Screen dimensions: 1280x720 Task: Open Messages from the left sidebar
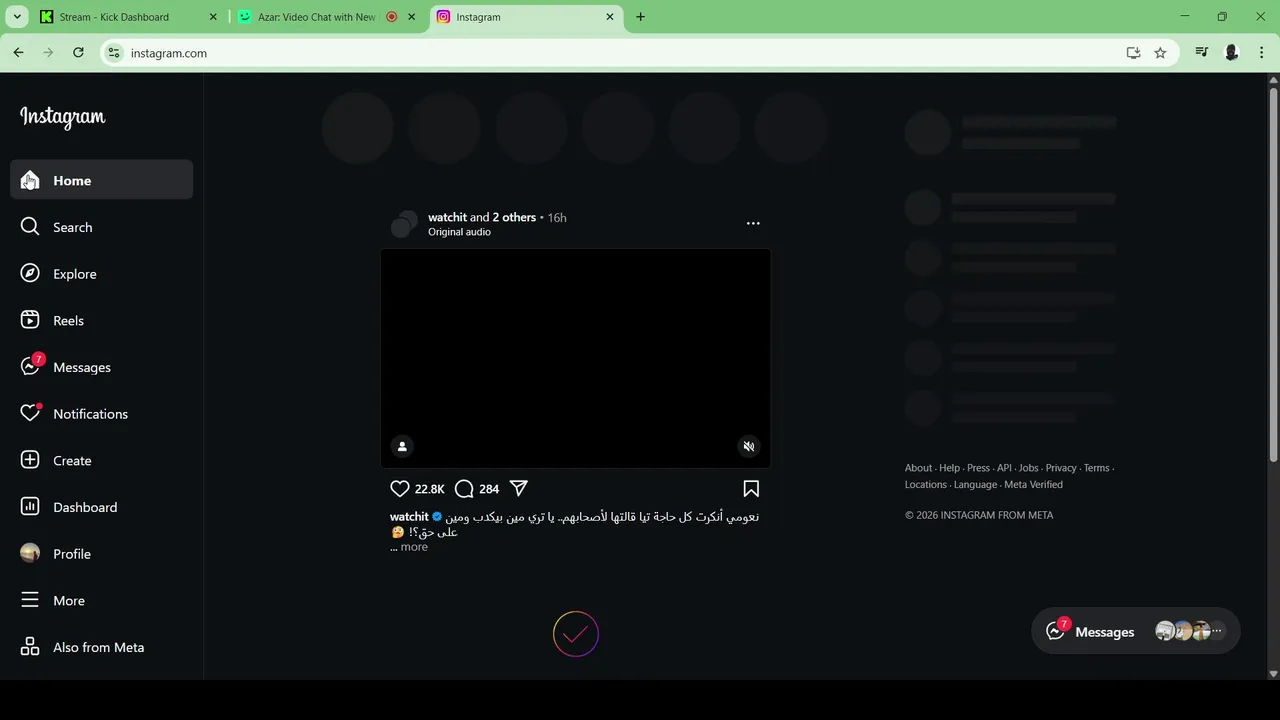[101, 367]
